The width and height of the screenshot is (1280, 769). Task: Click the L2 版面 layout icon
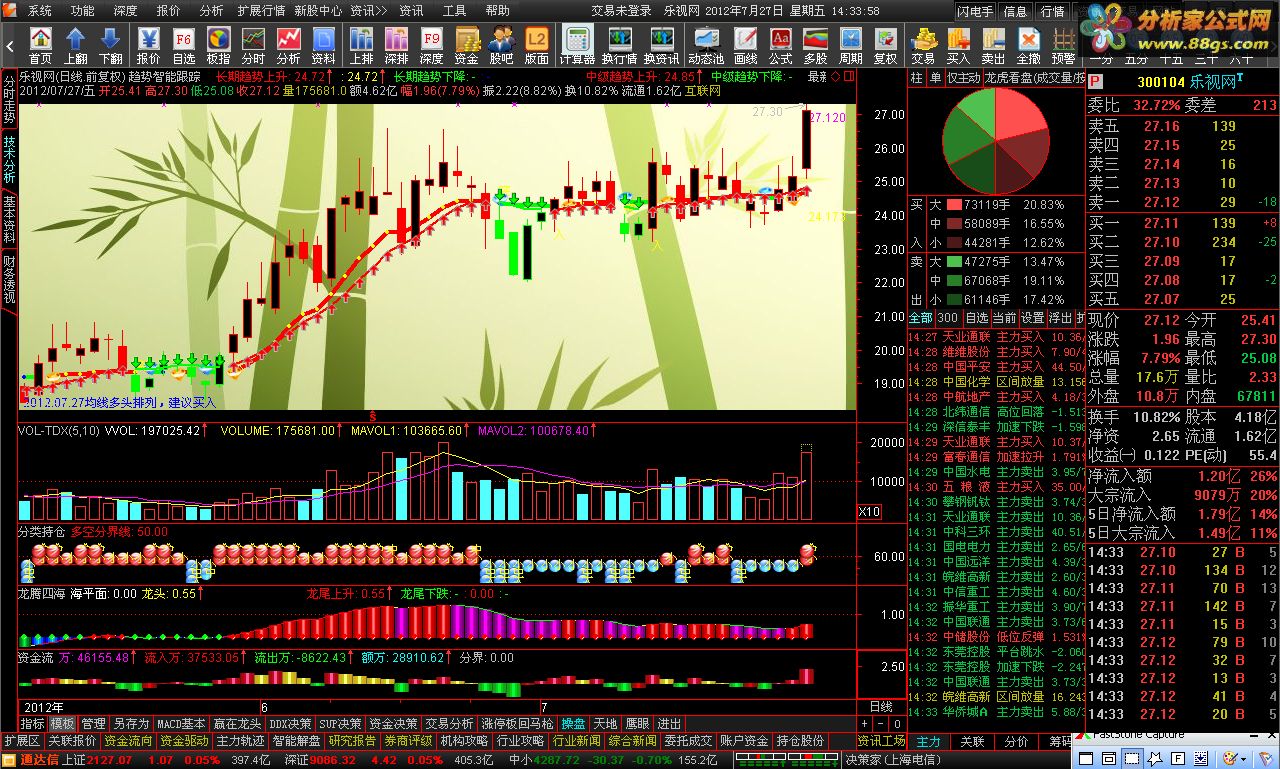(x=537, y=46)
